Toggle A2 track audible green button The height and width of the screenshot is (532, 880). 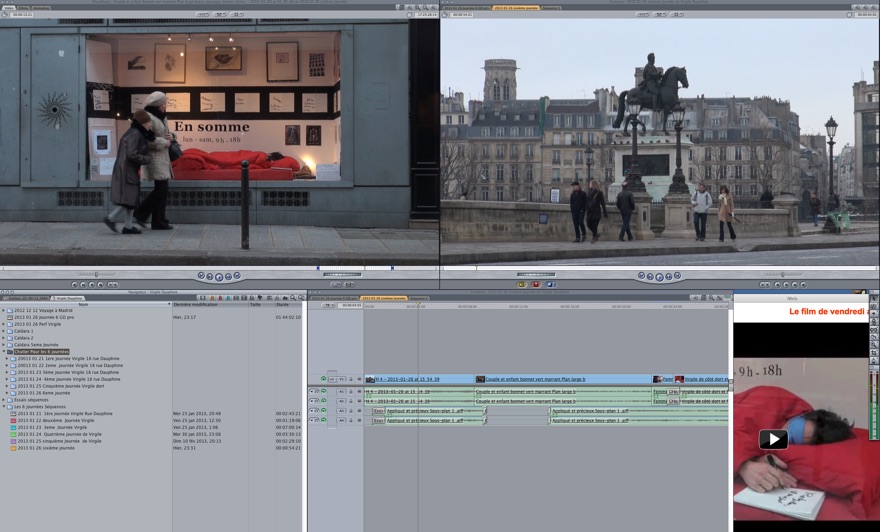click(323, 401)
